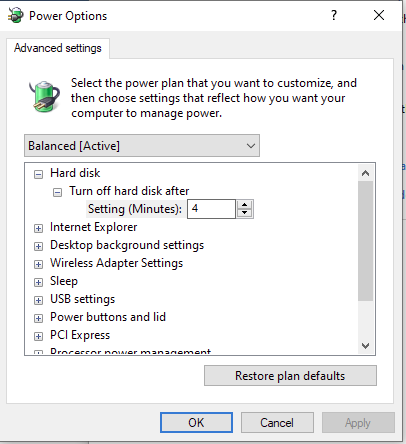Collapse the Hard disk tree node

[x=38, y=174]
